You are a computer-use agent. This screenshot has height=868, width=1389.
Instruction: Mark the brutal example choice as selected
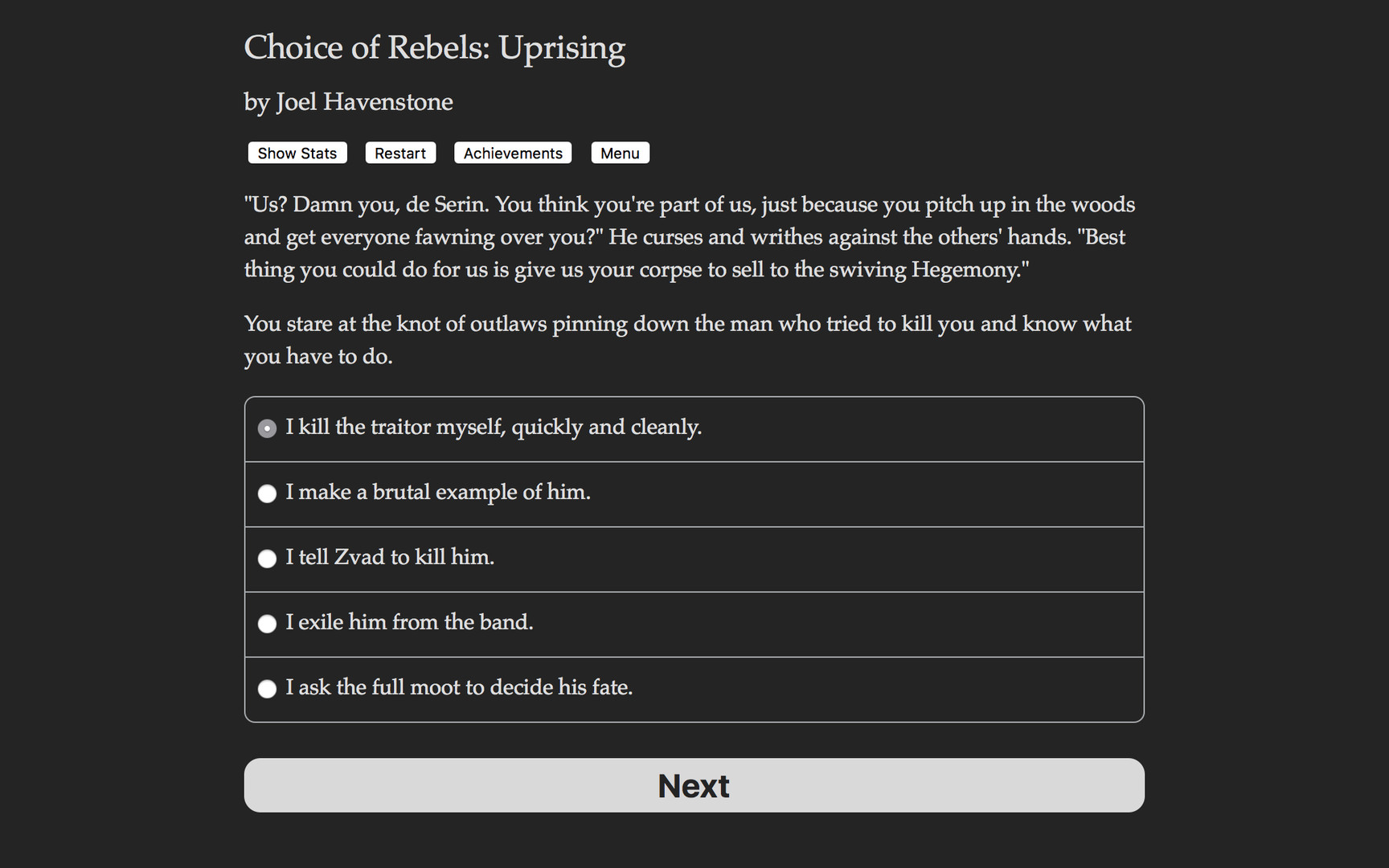(267, 493)
